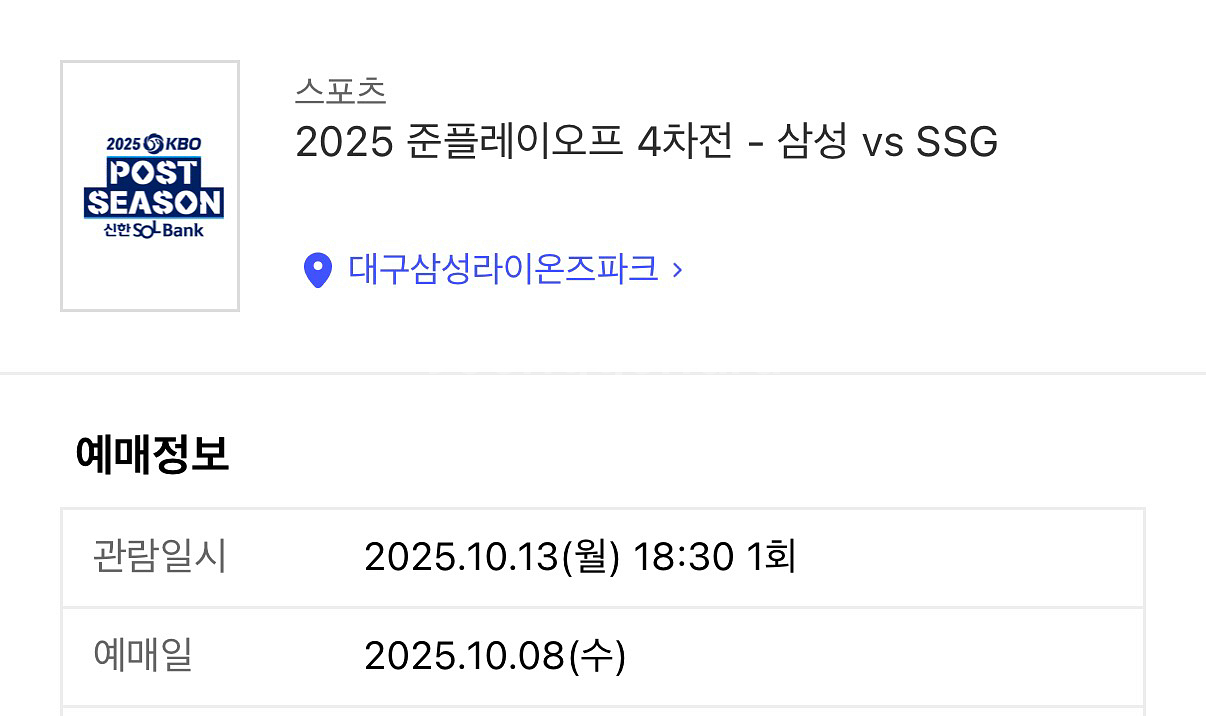Click the 1회 session text
This screenshot has width=1206, height=716.
pyautogui.click(x=772, y=557)
